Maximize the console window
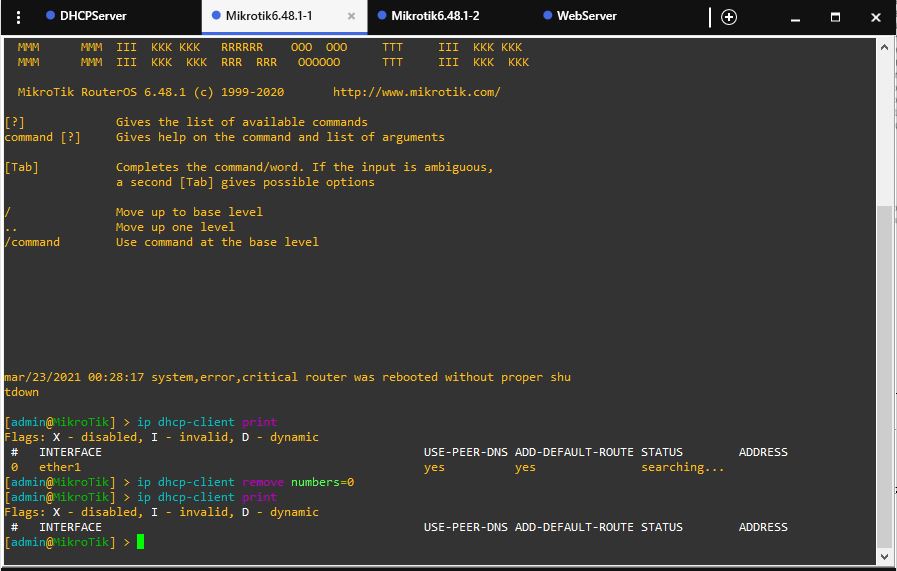 [x=835, y=17]
